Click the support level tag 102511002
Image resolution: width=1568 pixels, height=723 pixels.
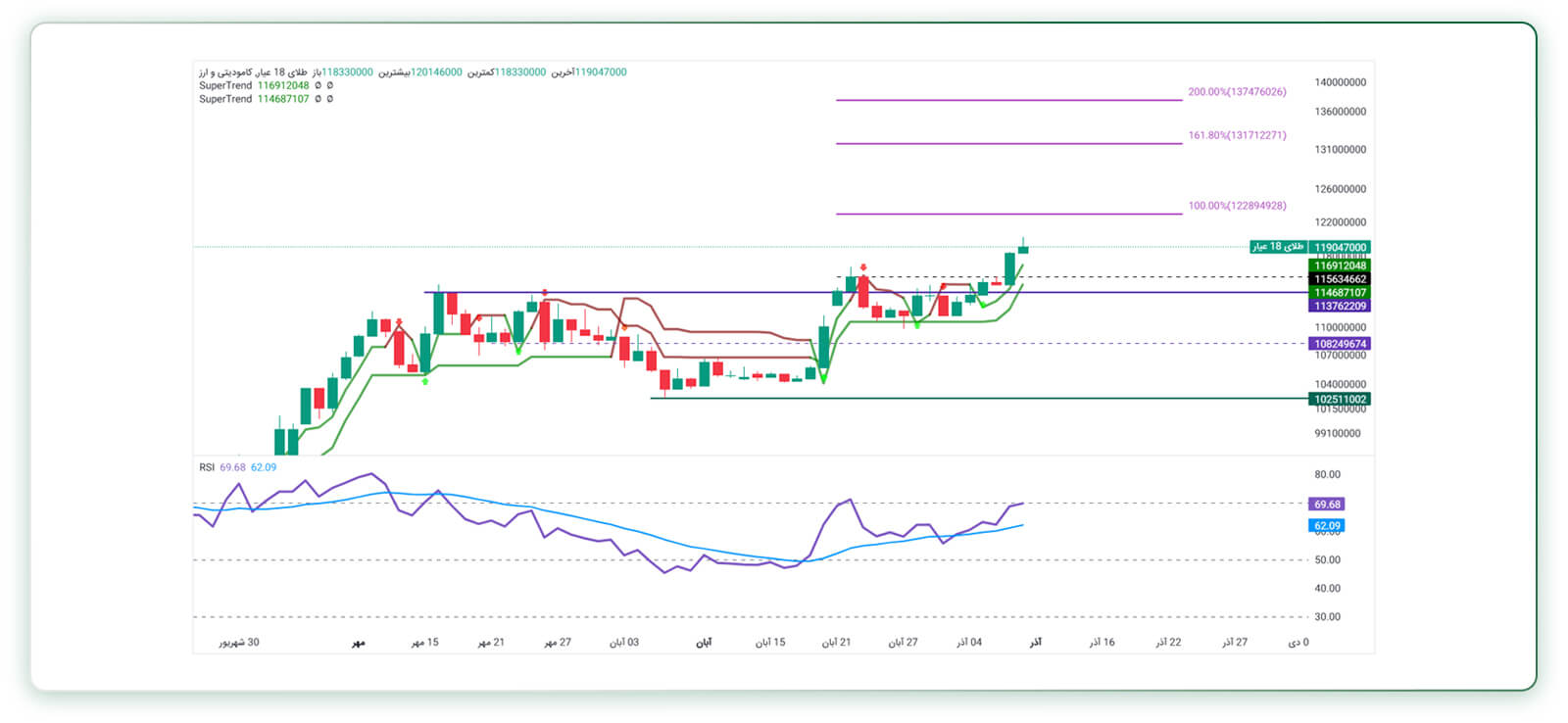click(x=1340, y=399)
